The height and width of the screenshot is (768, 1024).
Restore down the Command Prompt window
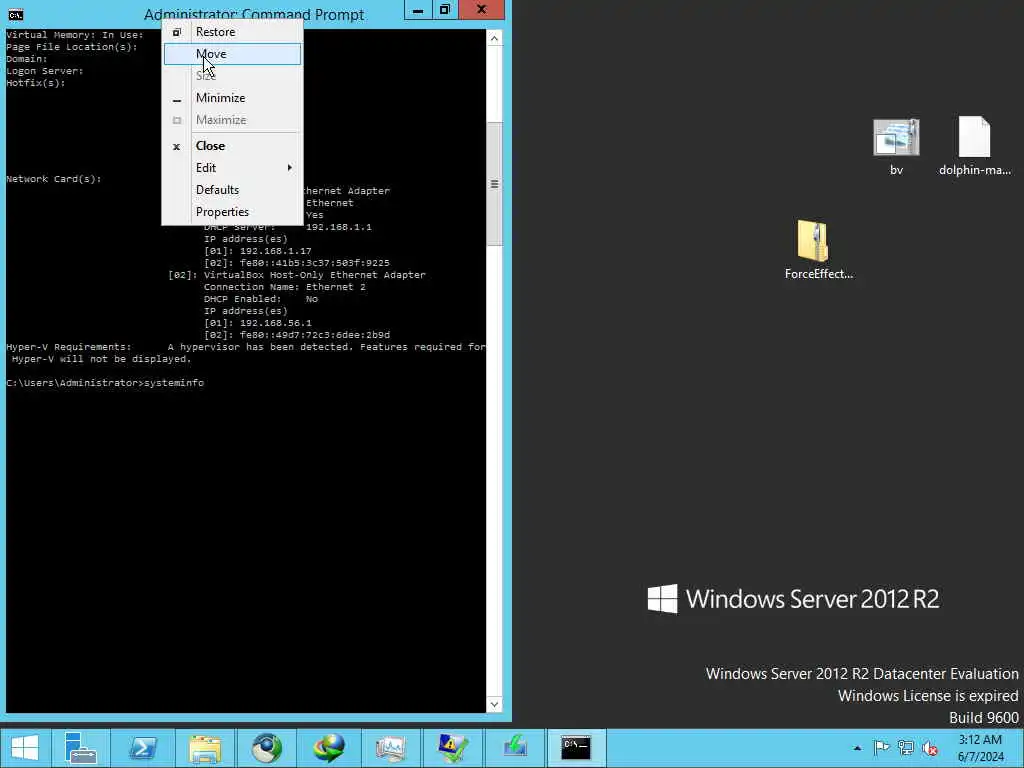445,10
